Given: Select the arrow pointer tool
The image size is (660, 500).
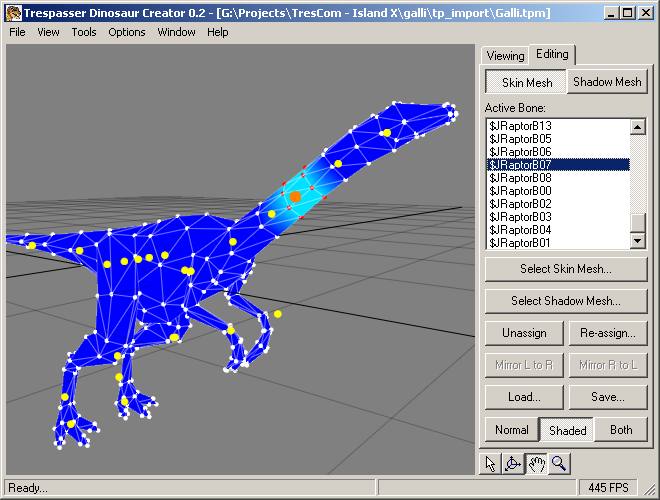Looking at the screenshot, I should pos(490,463).
